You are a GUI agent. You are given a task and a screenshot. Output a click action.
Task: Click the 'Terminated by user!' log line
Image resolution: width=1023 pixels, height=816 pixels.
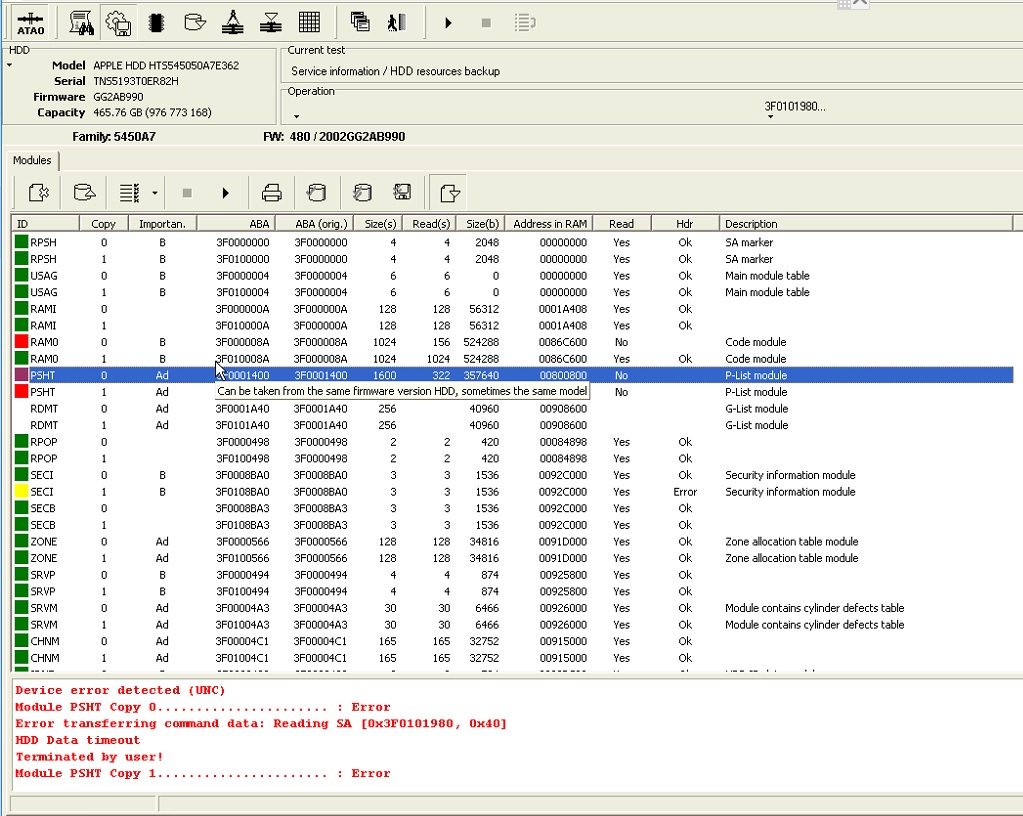[x=89, y=757]
